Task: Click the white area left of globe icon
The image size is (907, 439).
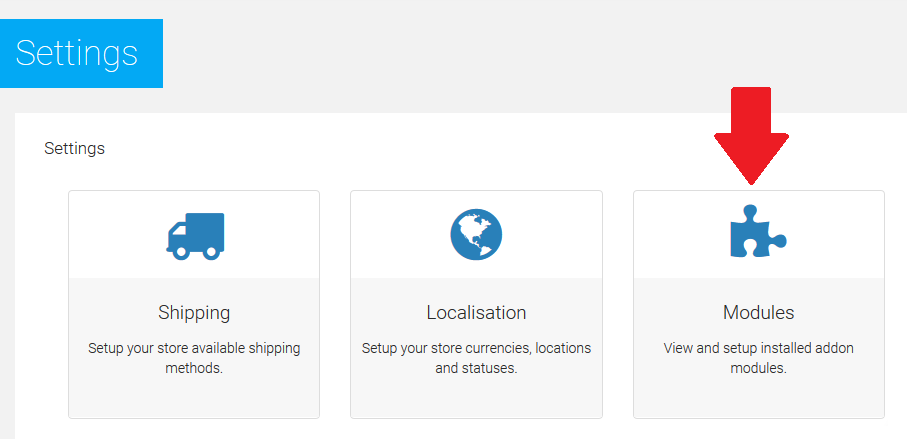Action: 397,236
